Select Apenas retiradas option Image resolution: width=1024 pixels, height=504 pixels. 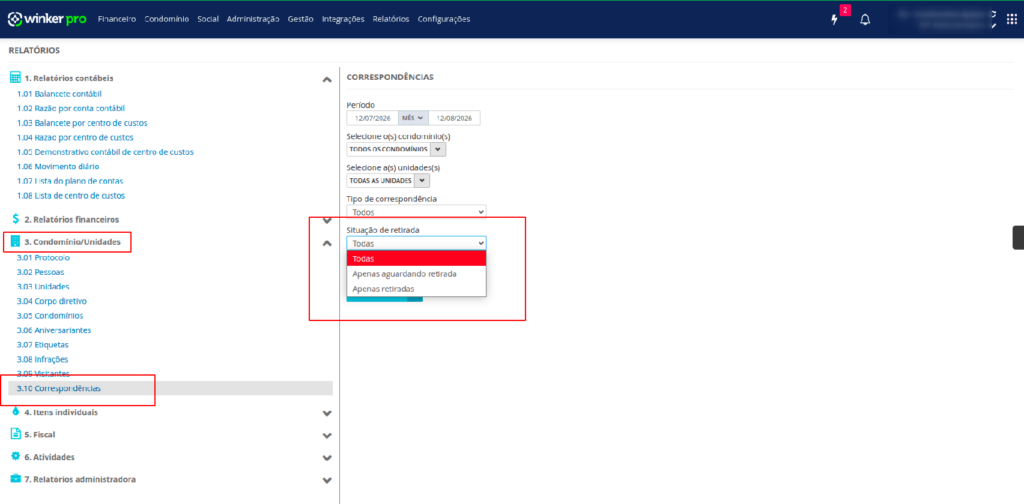(x=417, y=289)
